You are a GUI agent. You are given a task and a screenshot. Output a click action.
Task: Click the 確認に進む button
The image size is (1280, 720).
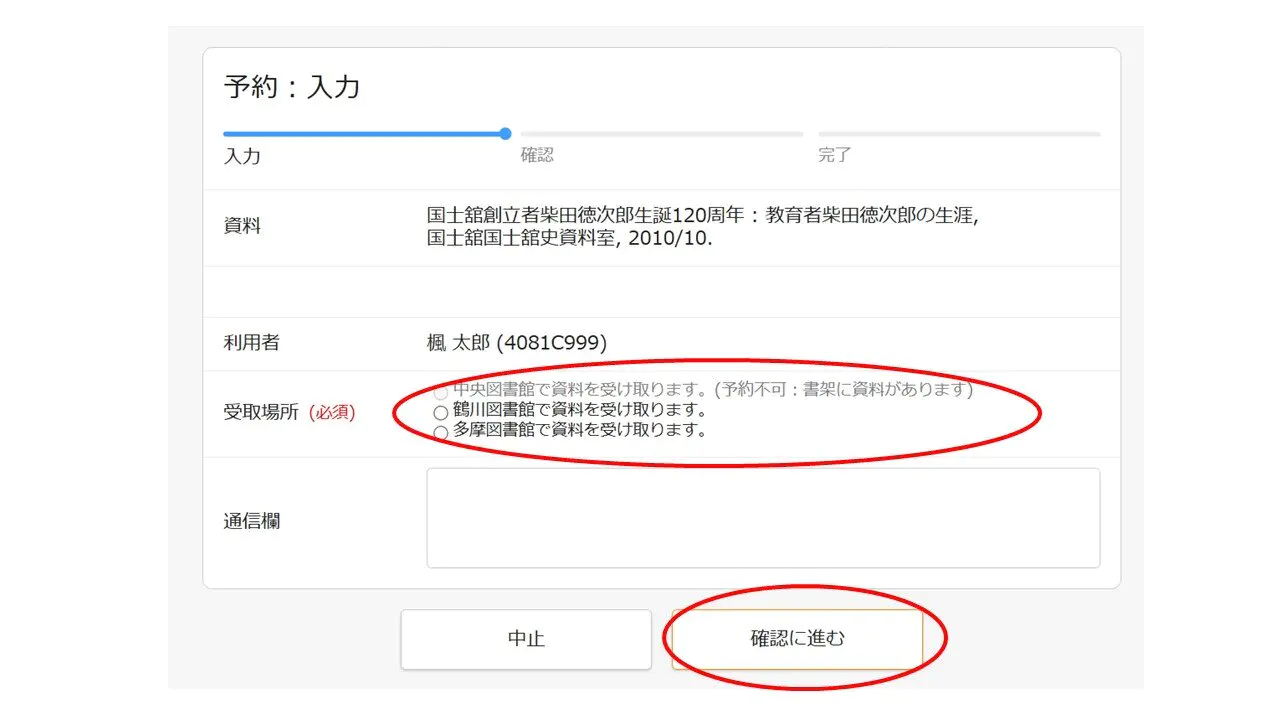(x=797, y=639)
